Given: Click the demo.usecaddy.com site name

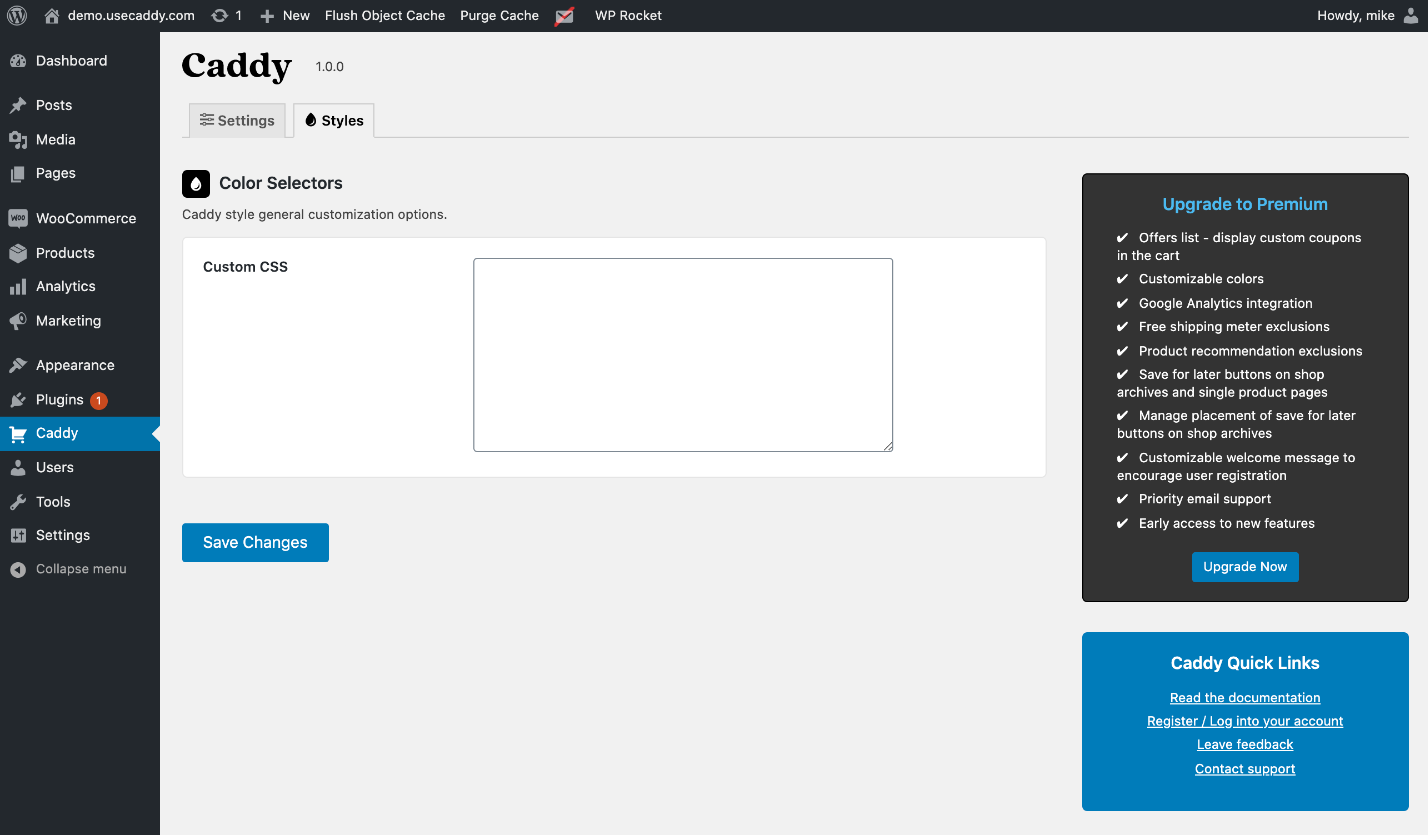Looking at the screenshot, I should pyautogui.click(x=131, y=16).
